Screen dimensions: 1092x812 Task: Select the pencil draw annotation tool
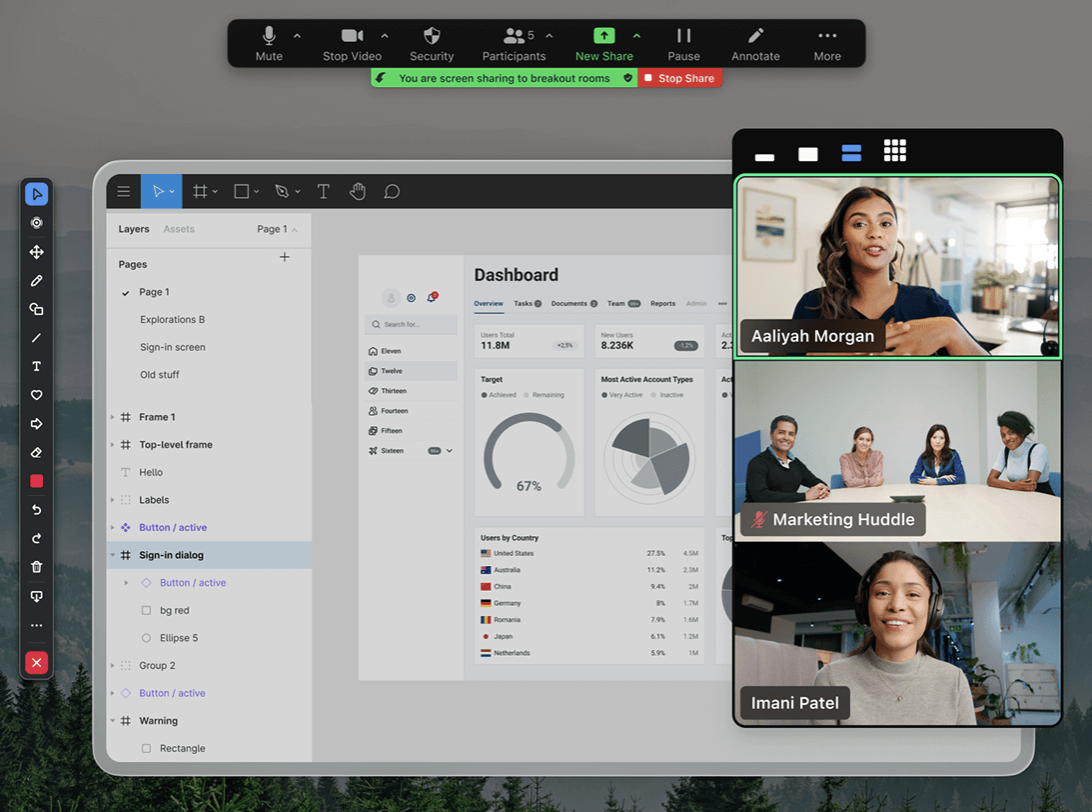pos(36,280)
